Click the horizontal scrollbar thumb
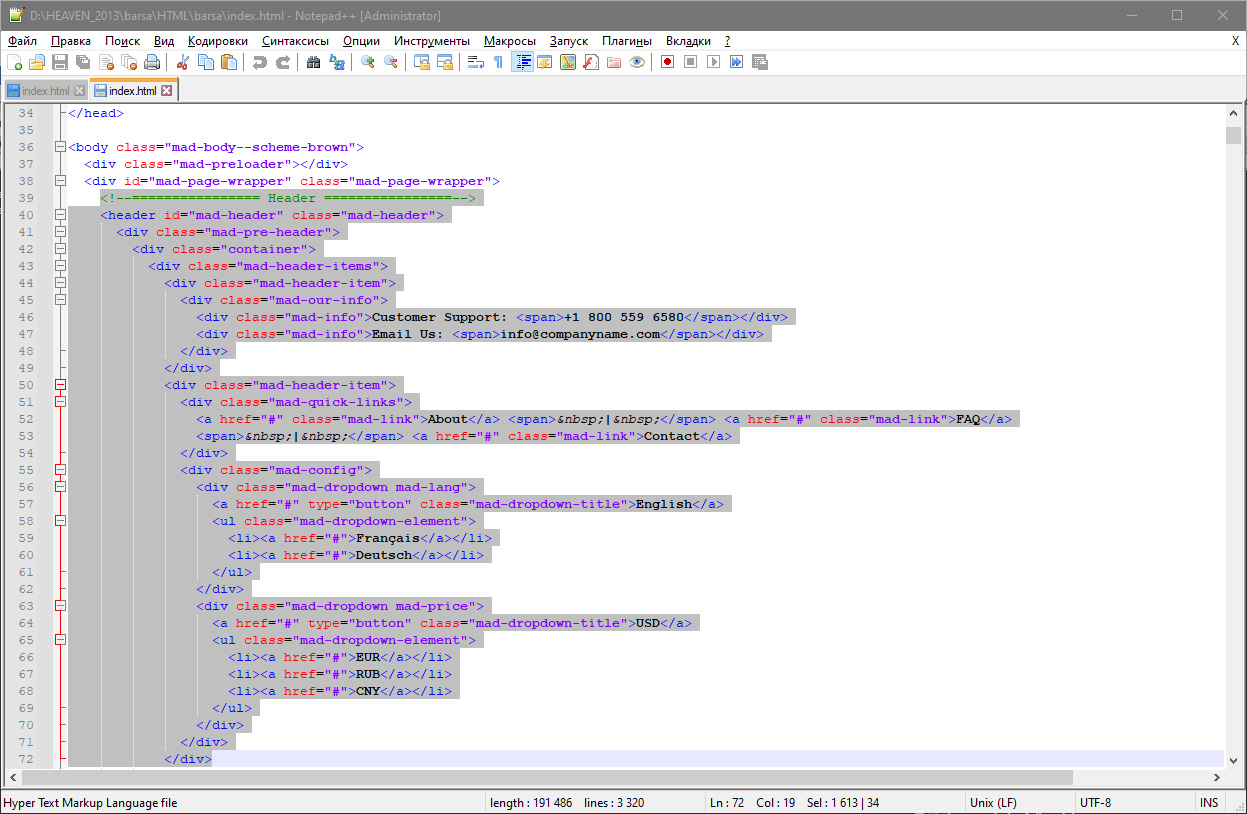The width and height of the screenshot is (1247, 814). click(547, 777)
